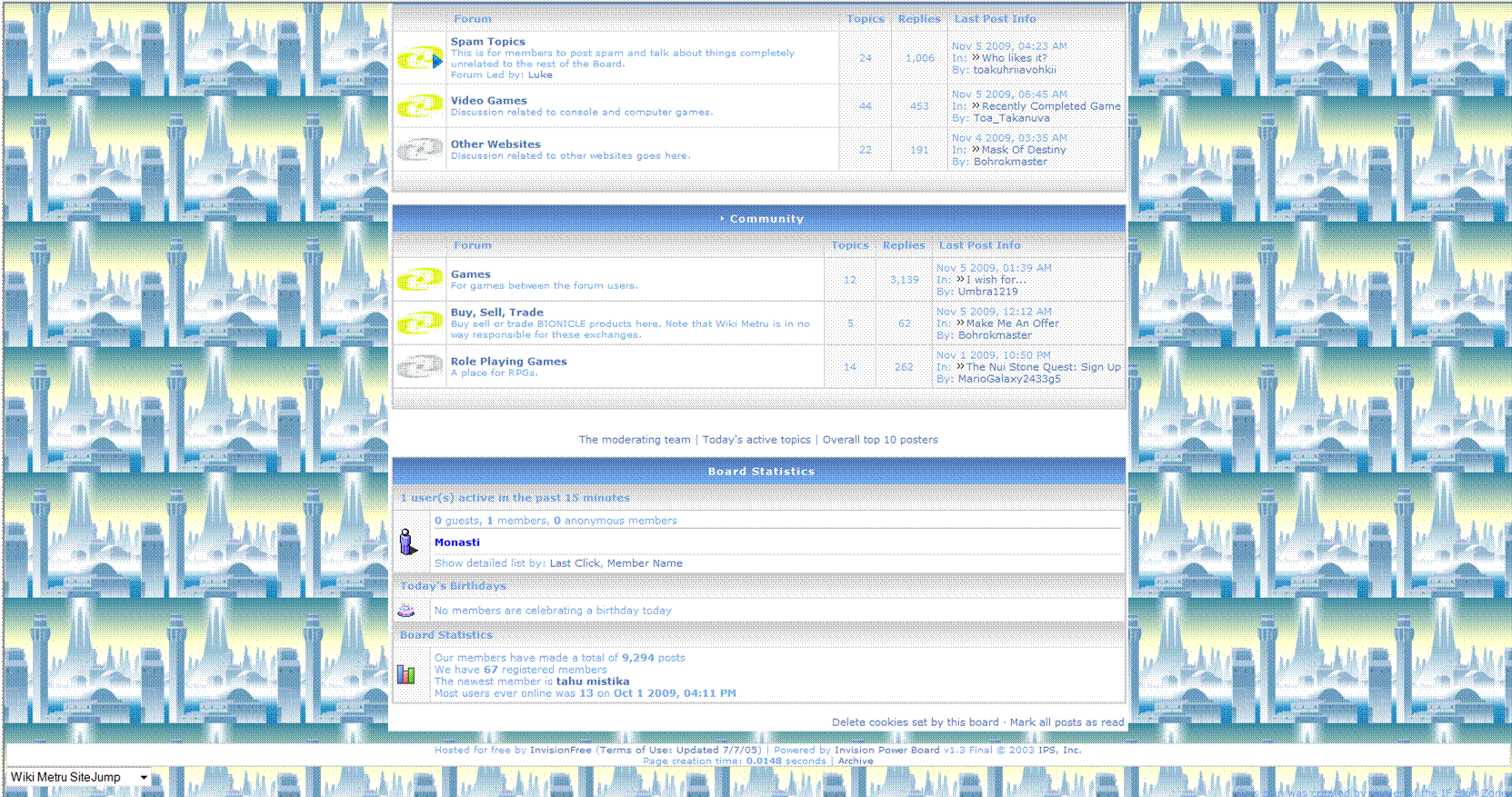Open the Archive footer link

click(856, 762)
